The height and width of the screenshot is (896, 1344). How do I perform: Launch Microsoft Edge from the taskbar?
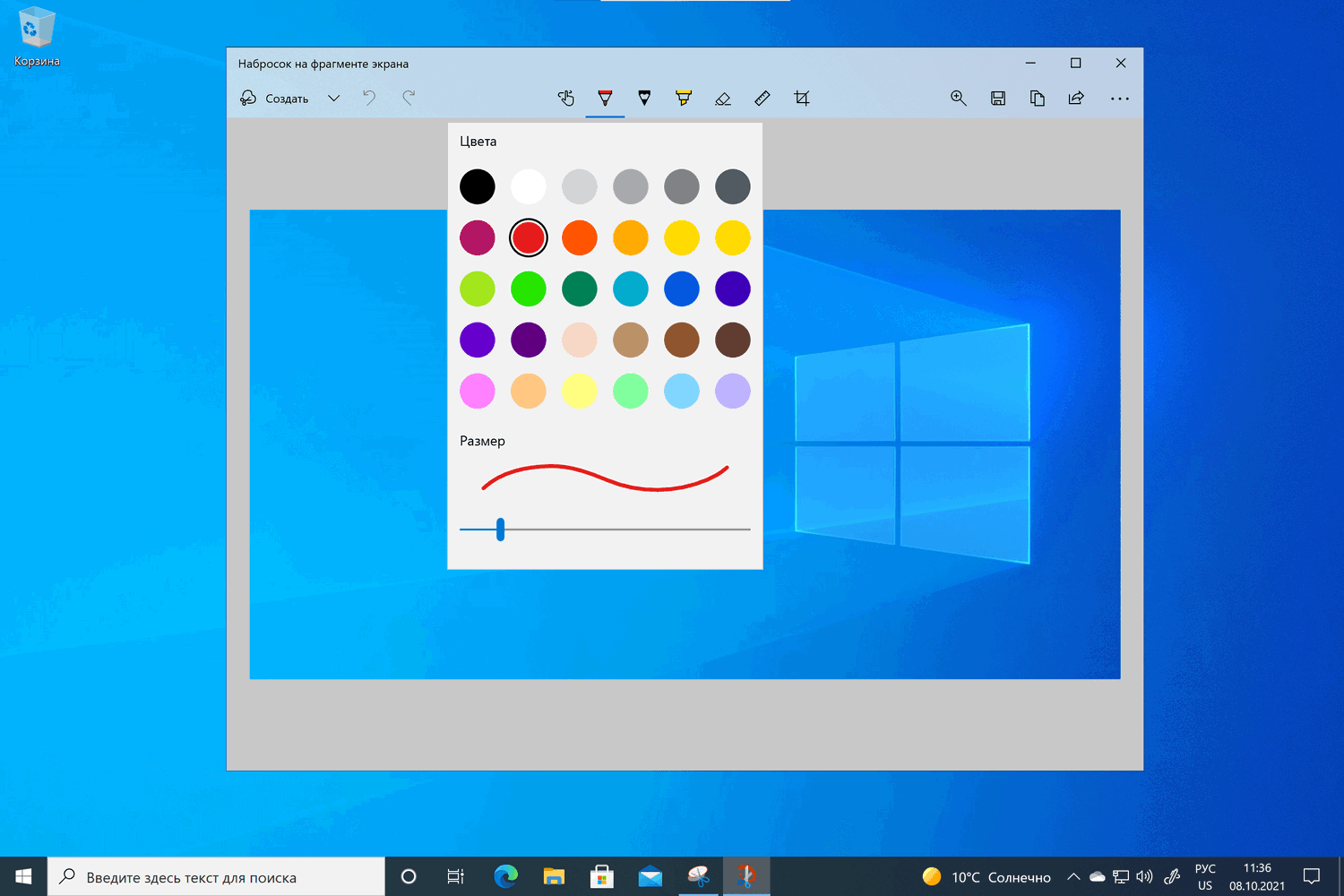click(505, 876)
